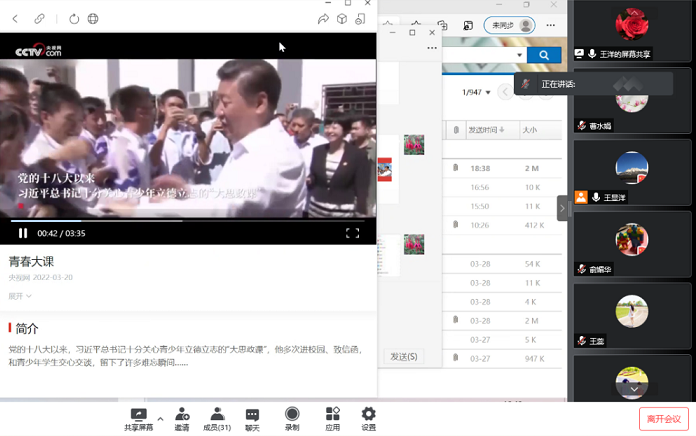Toggle muted mic icon on 曹水娟 tile

[581, 126]
